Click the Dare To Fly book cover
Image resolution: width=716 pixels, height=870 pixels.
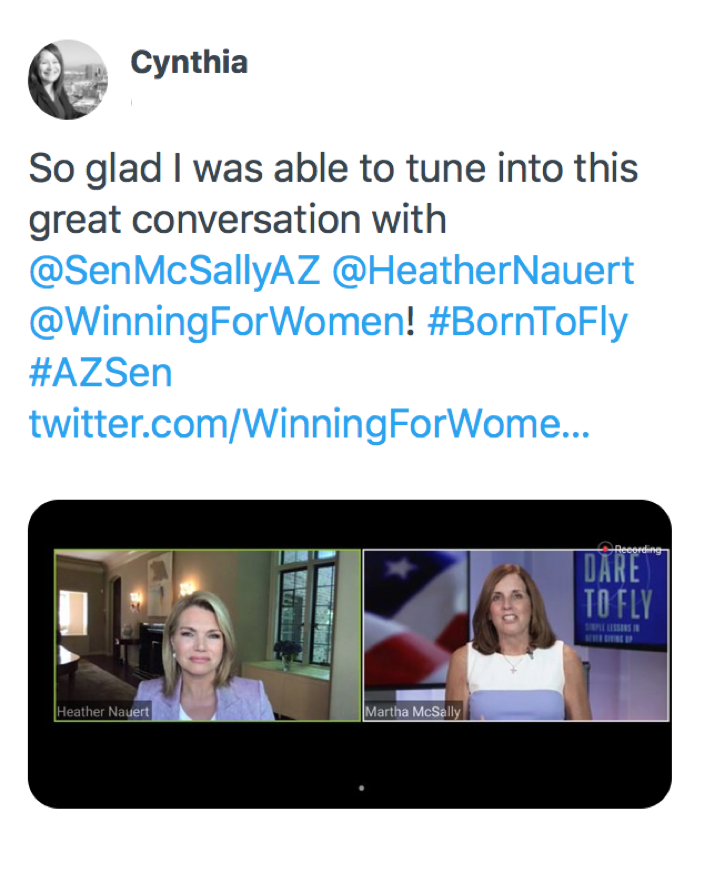(620, 598)
